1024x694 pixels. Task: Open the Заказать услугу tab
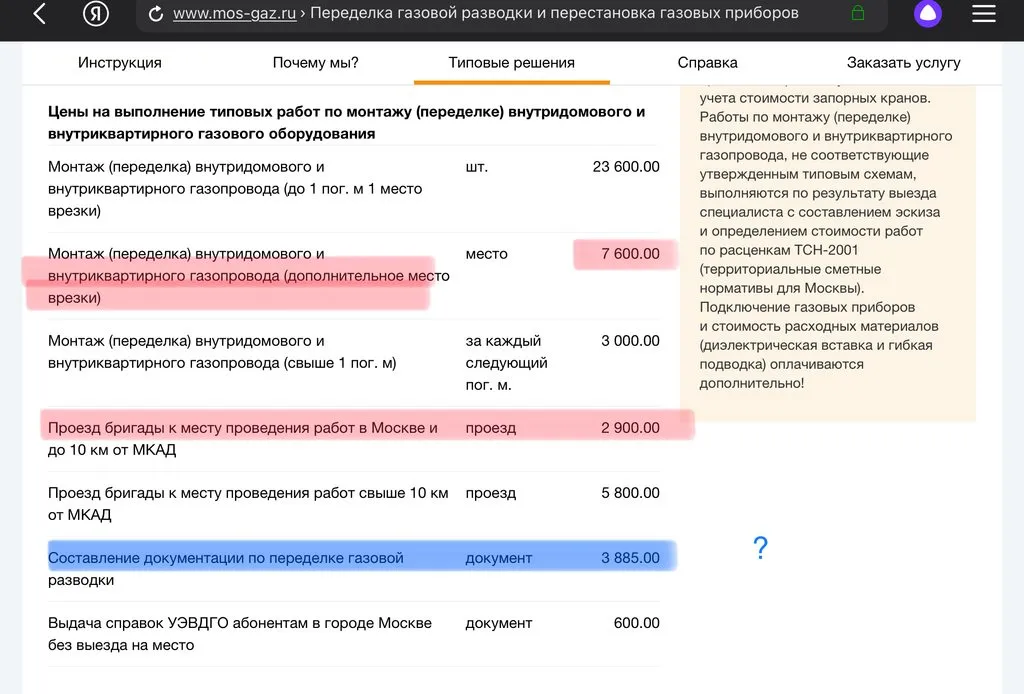point(903,63)
